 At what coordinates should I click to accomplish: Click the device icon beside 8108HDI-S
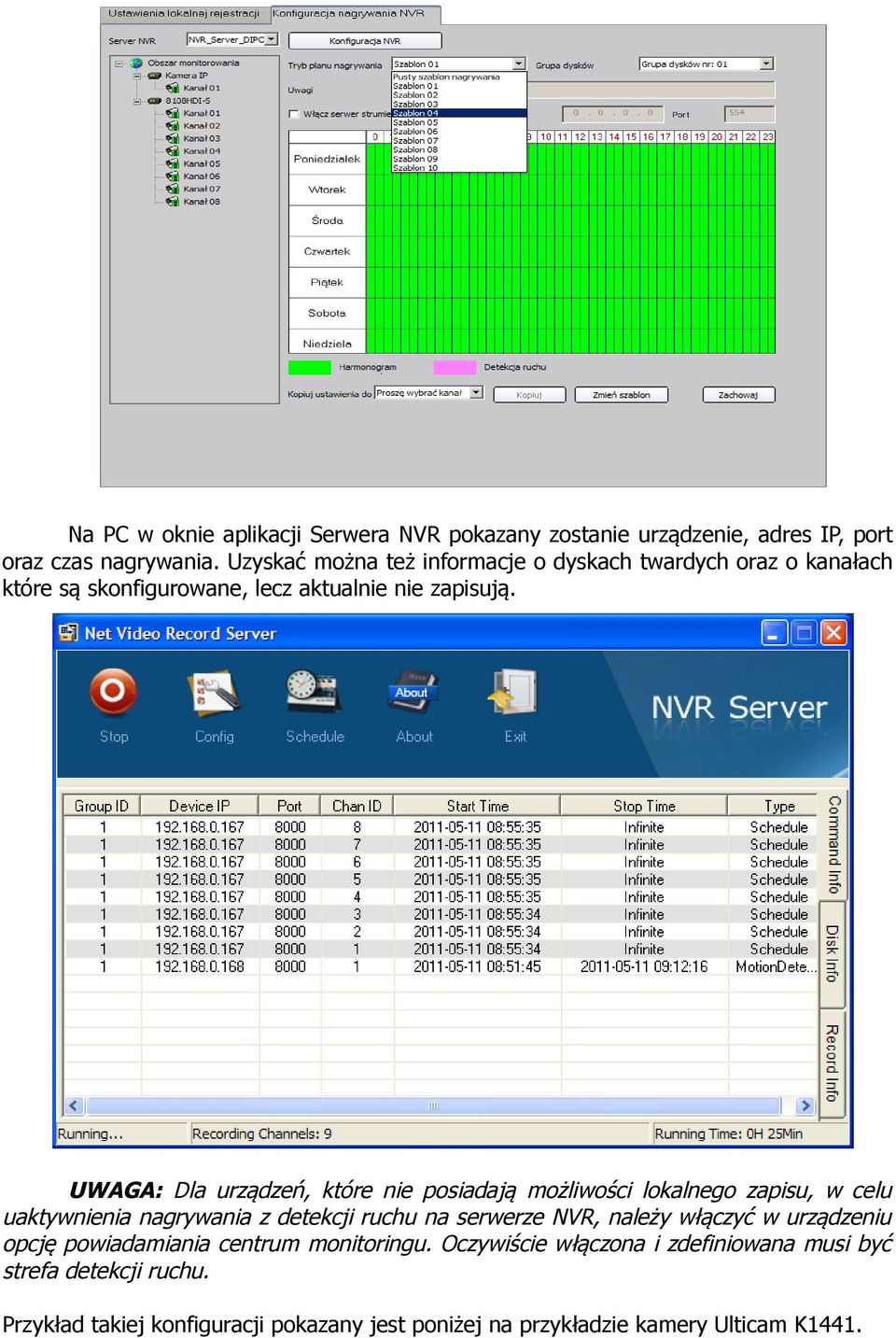tap(154, 101)
